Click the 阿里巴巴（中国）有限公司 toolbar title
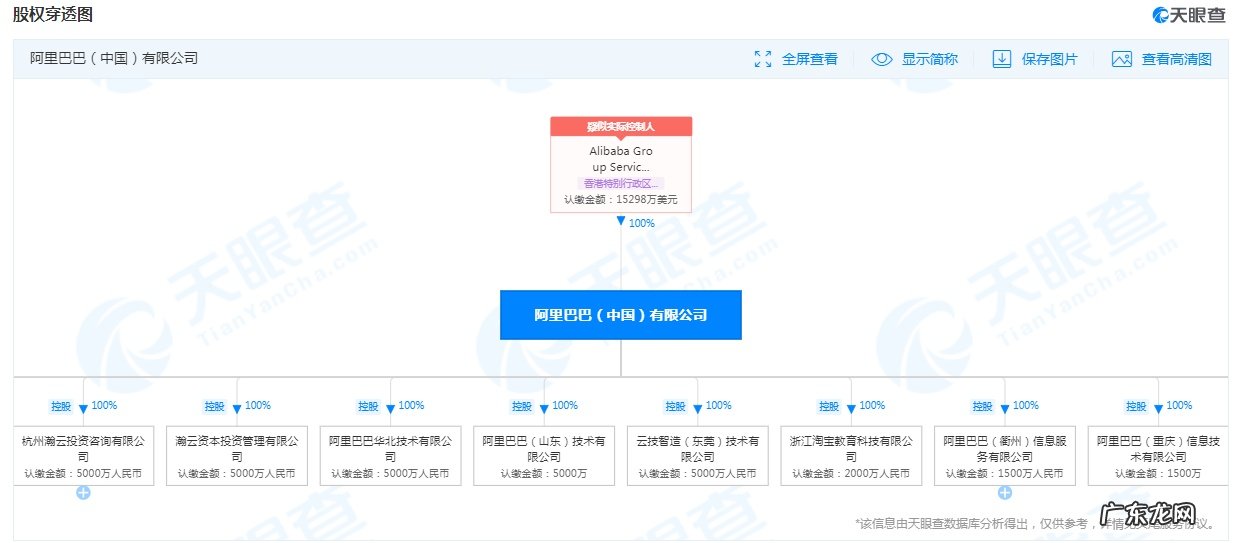 coord(114,59)
